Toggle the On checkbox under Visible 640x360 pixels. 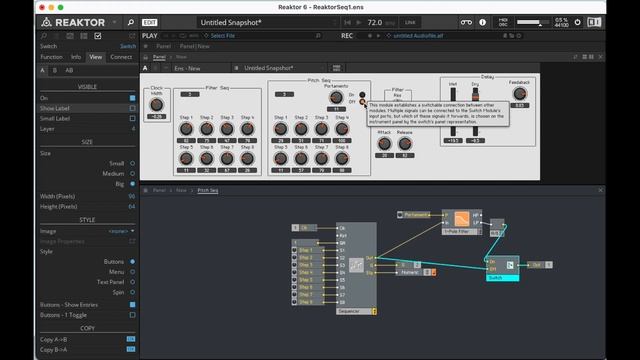point(133,98)
